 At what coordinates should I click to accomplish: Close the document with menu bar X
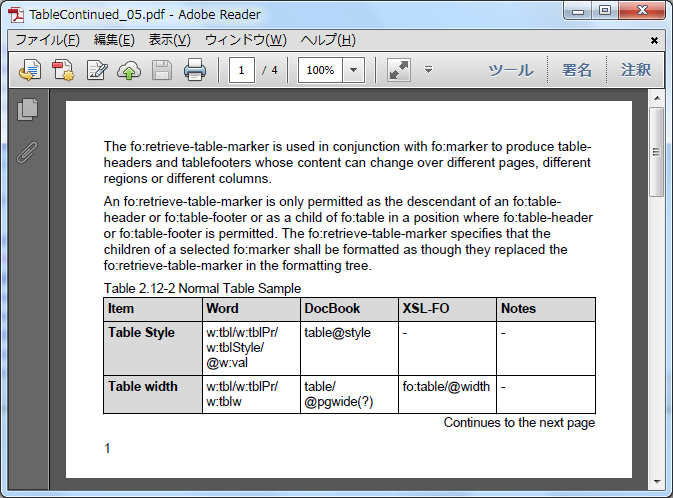(x=654, y=40)
